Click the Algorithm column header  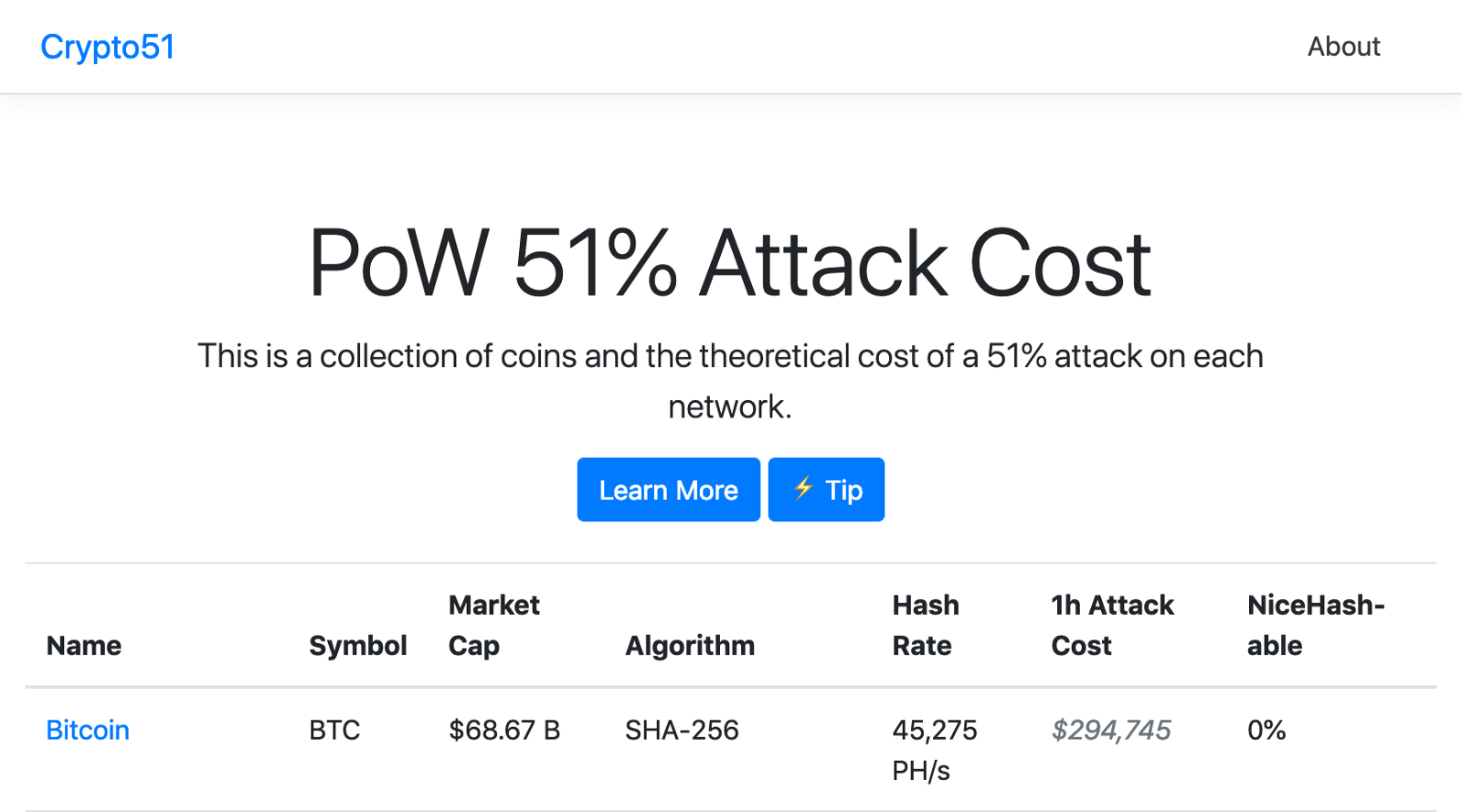click(x=690, y=646)
